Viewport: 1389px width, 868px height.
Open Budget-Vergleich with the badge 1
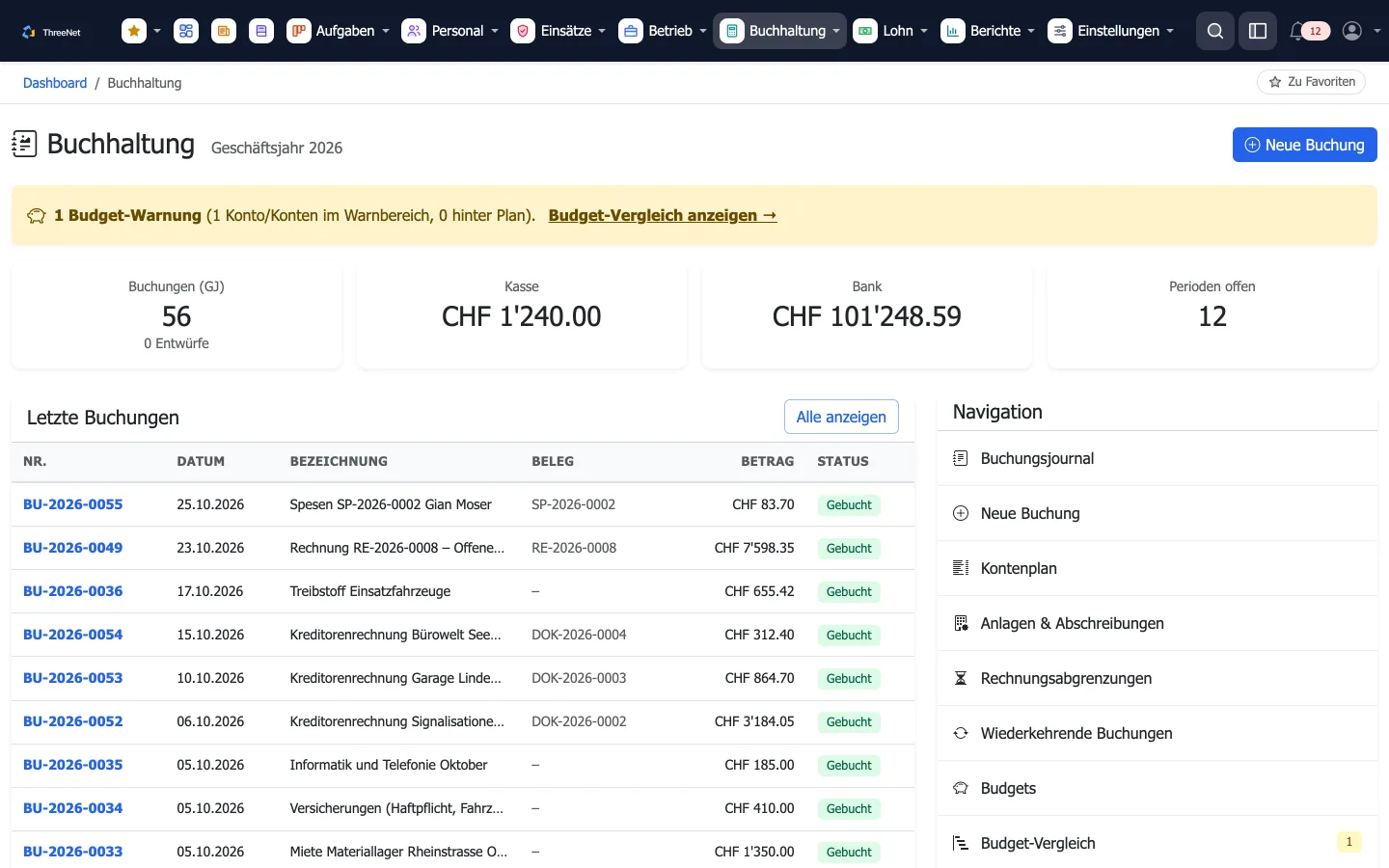[1157, 843]
